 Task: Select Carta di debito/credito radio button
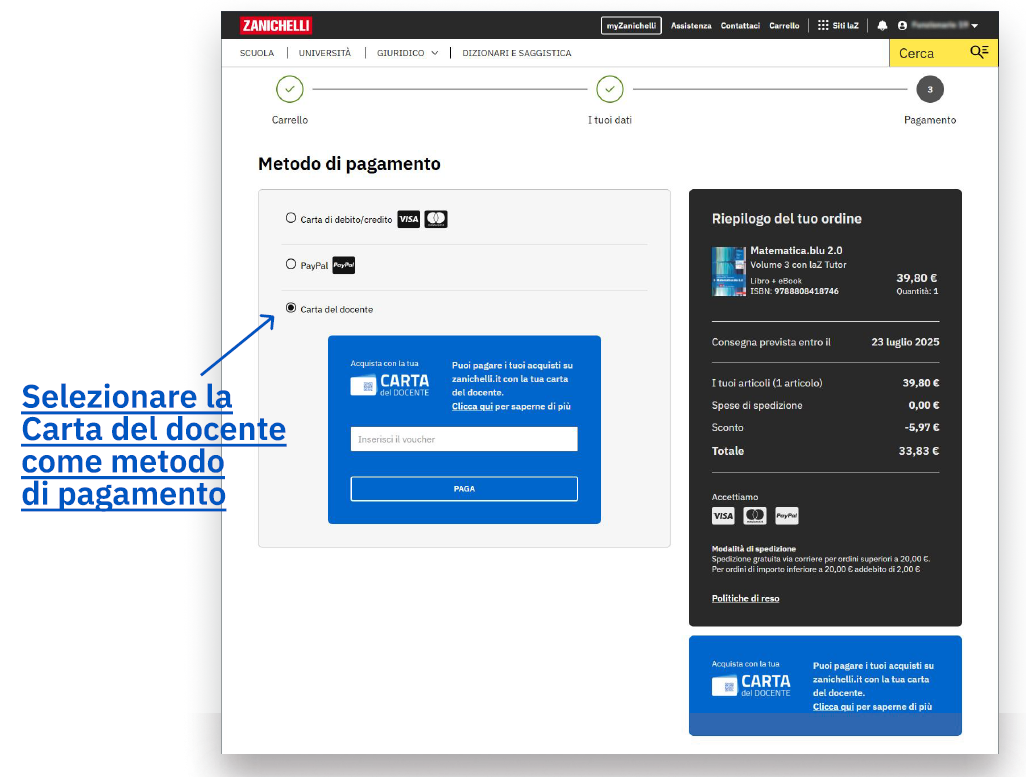pyautogui.click(x=291, y=218)
